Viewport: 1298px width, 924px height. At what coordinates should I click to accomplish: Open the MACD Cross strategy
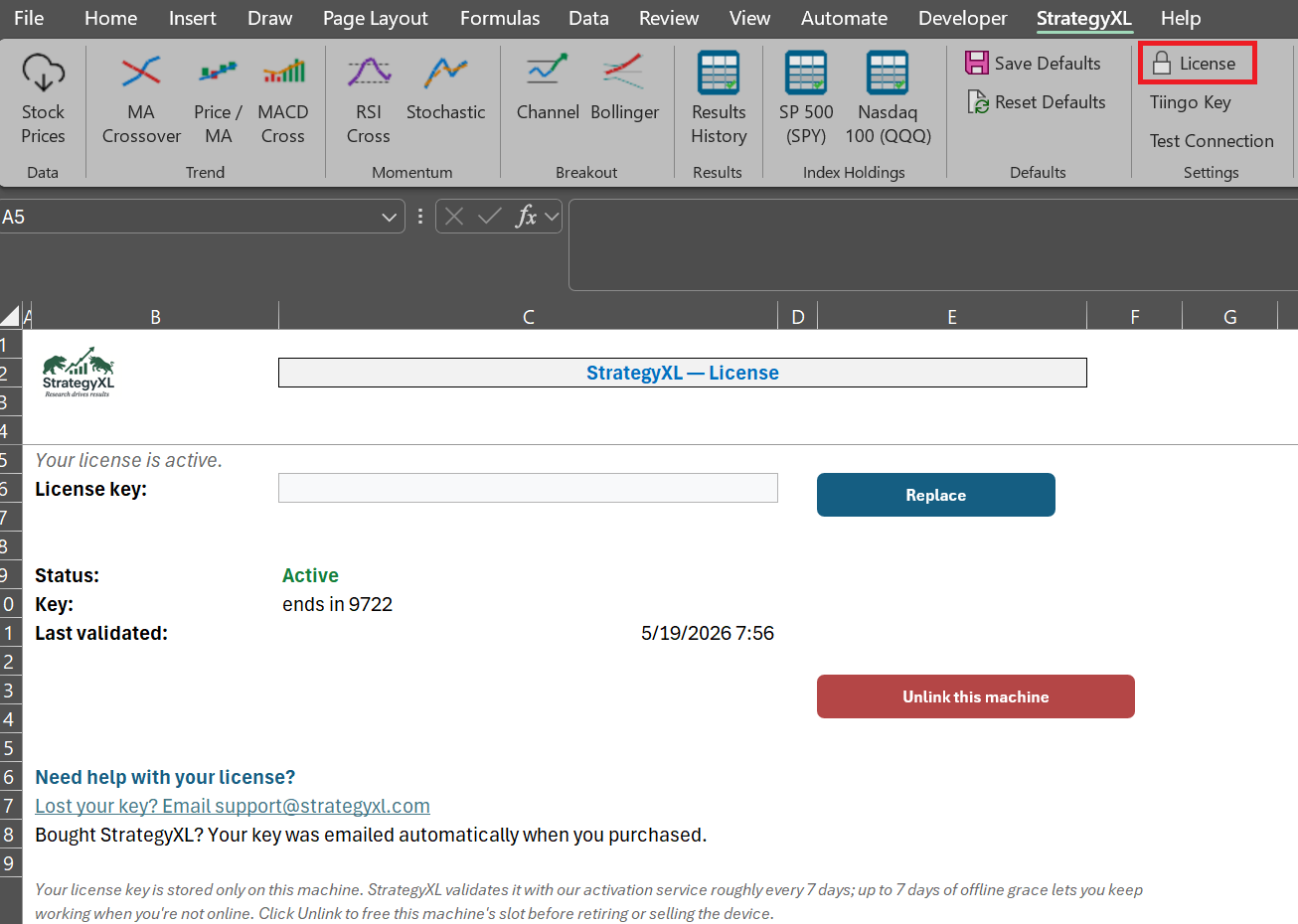tap(283, 99)
